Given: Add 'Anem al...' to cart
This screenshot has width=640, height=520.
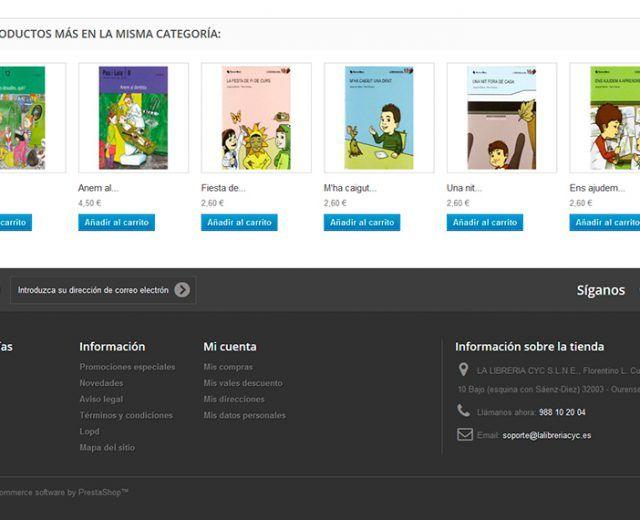Looking at the screenshot, I should pos(116,222).
